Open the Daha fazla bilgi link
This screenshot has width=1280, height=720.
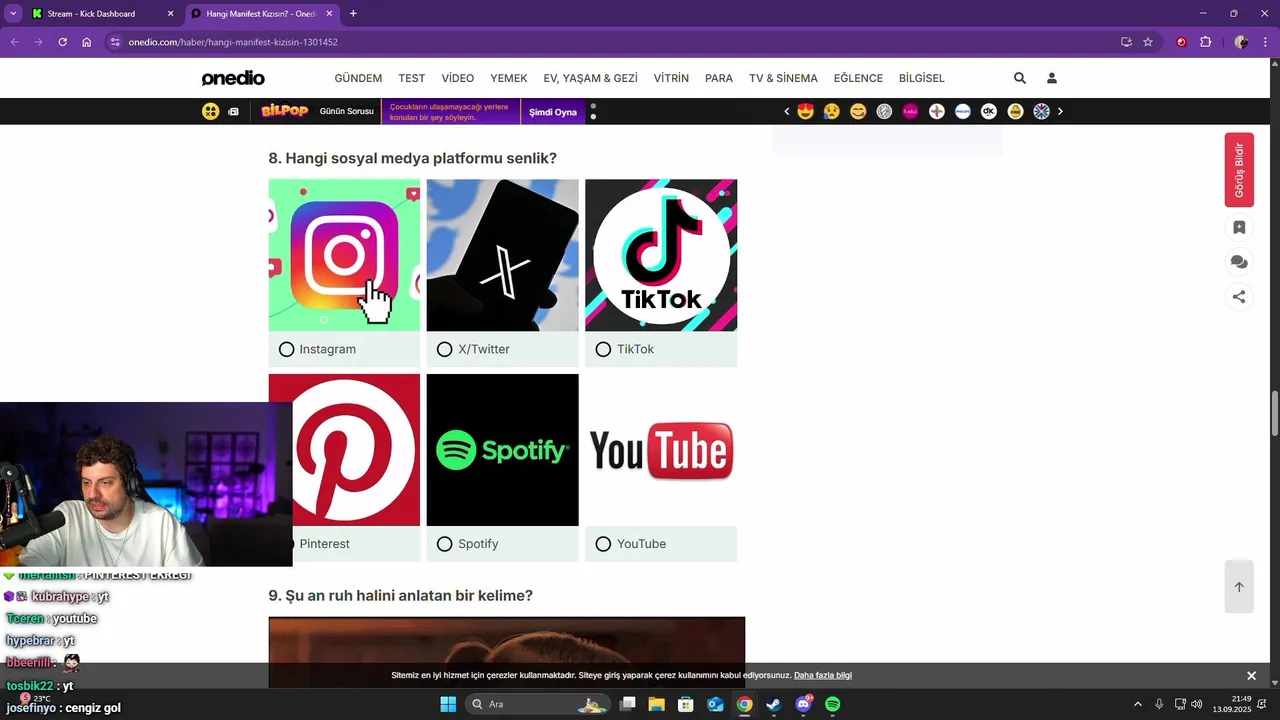823,676
